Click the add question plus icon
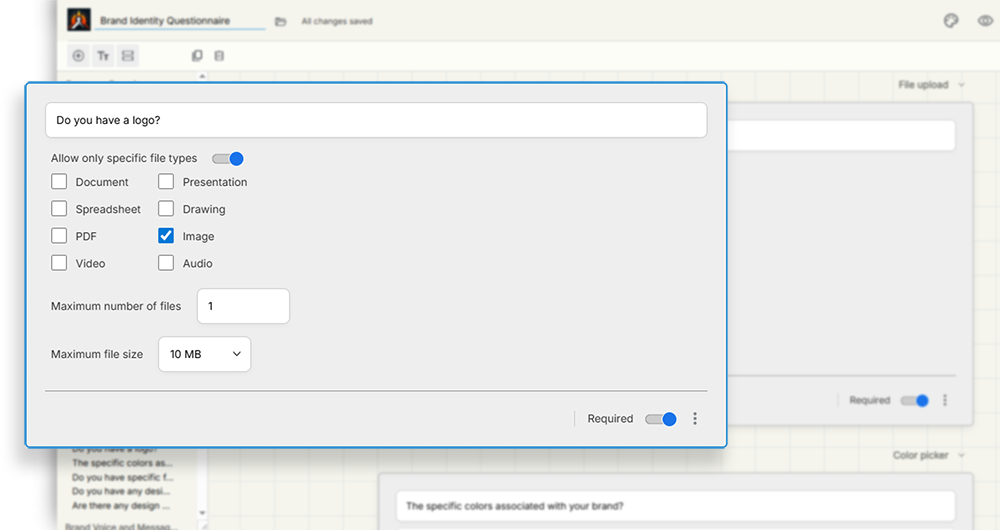Image resolution: width=1000 pixels, height=530 pixels. [79, 56]
